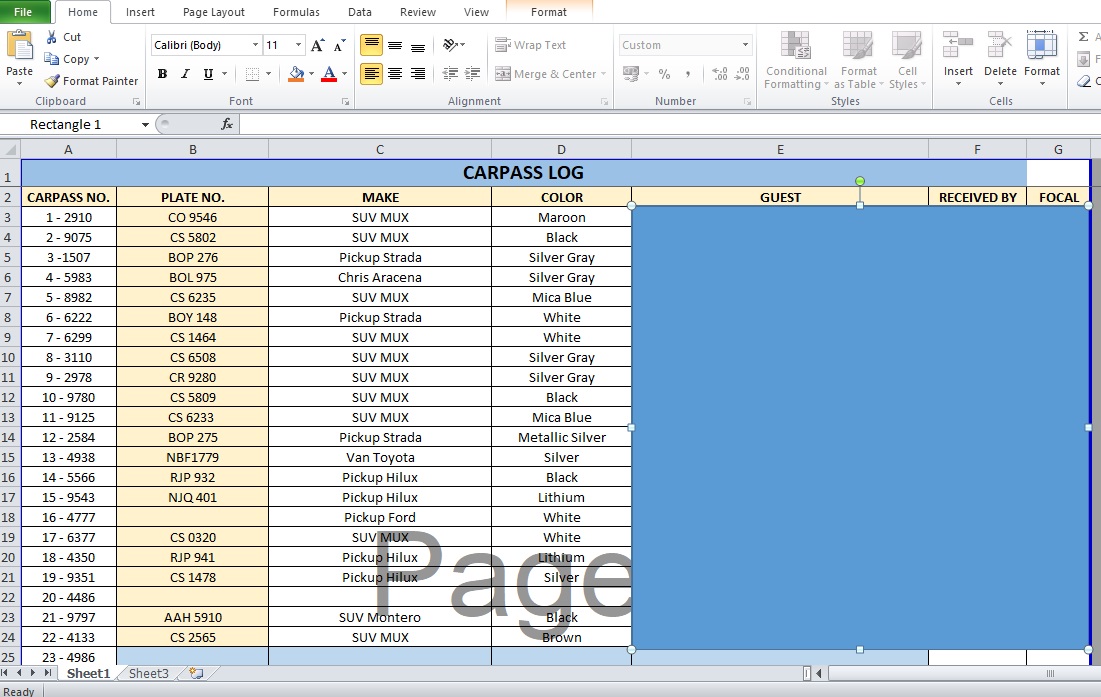Click the Cut scissors icon
1101x697 pixels.
[51, 37]
